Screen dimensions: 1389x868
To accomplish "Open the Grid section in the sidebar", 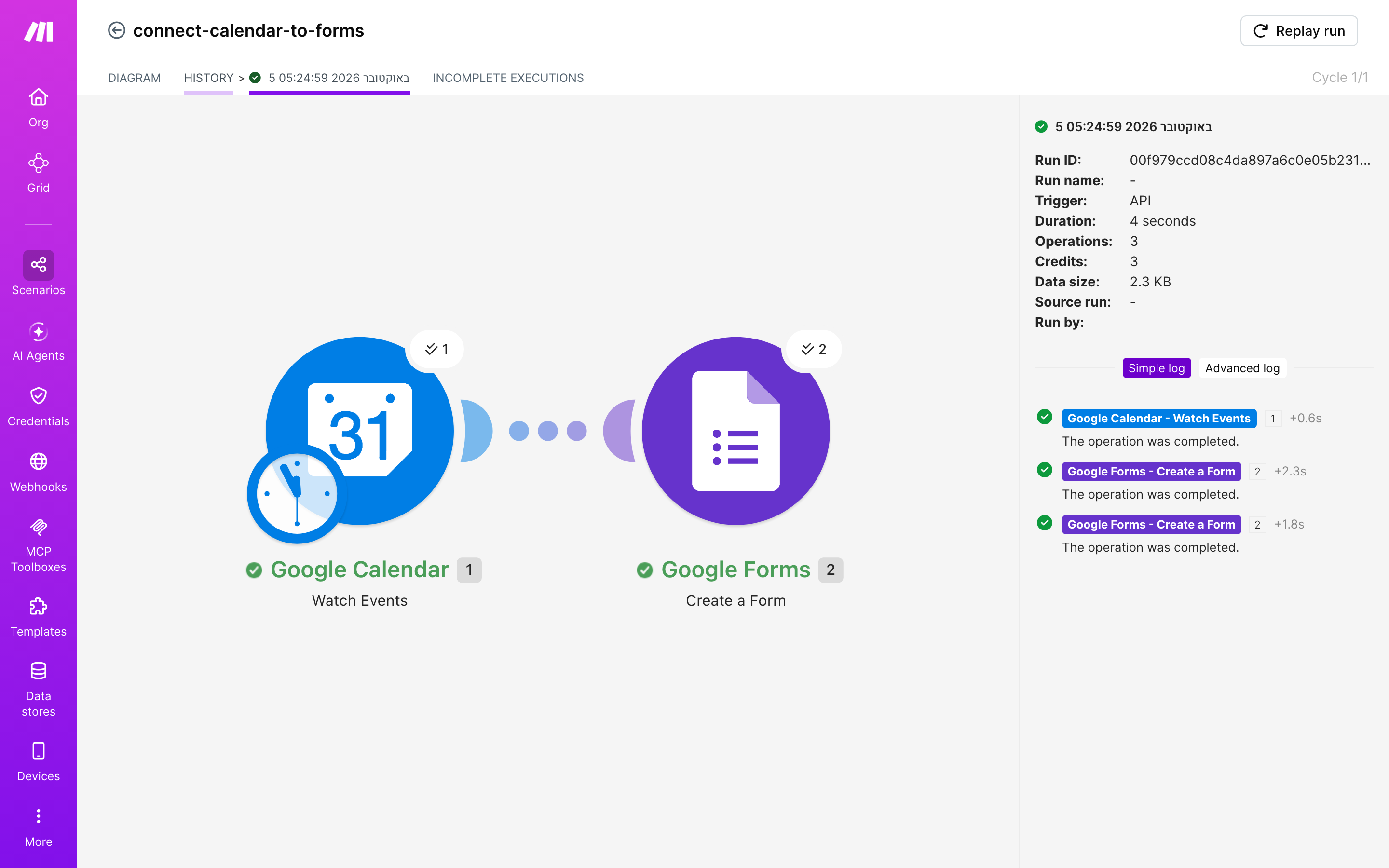I will coord(39,174).
